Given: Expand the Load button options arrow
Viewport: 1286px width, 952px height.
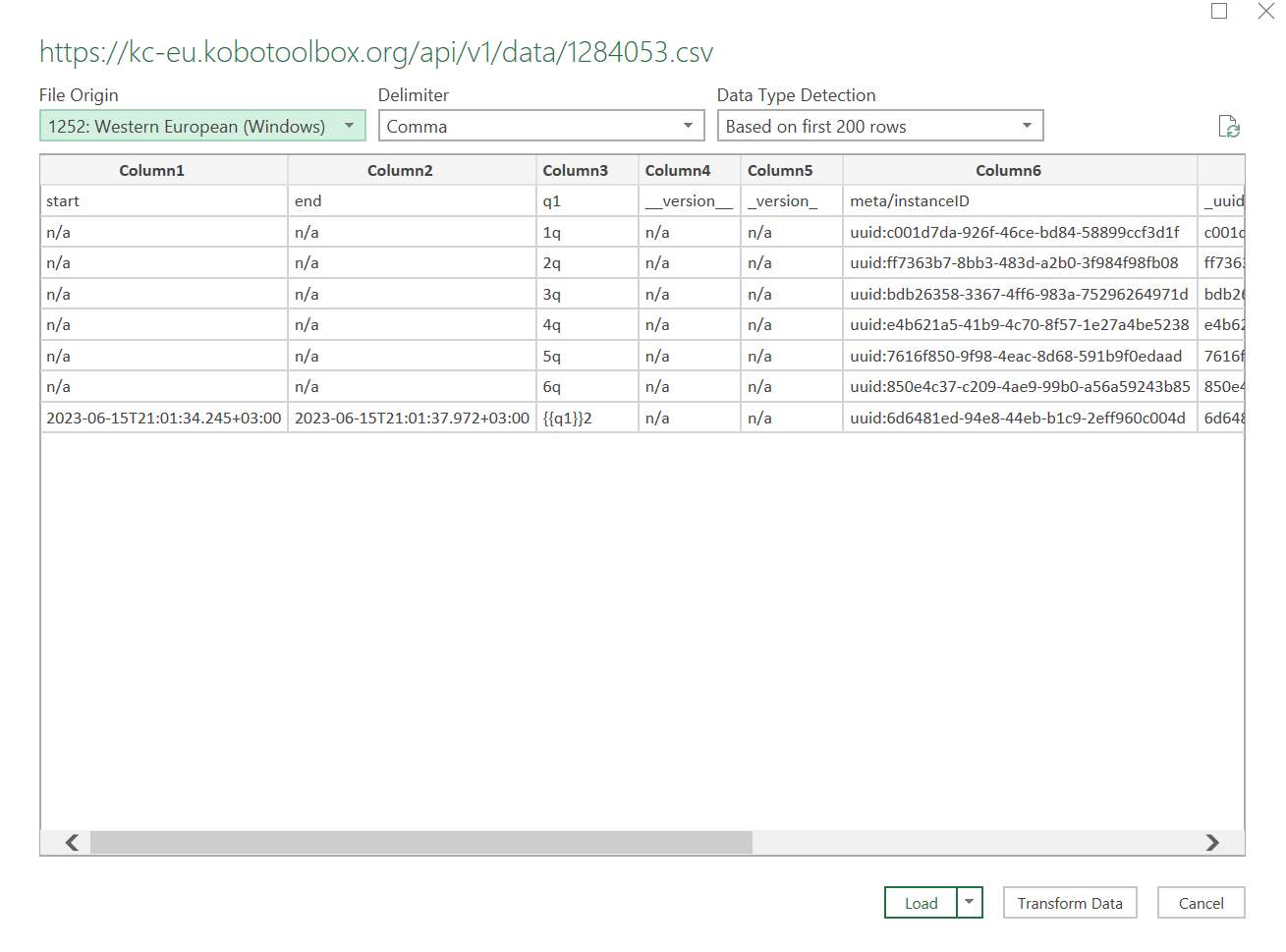Looking at the screenshot, I should click(969, 902).
